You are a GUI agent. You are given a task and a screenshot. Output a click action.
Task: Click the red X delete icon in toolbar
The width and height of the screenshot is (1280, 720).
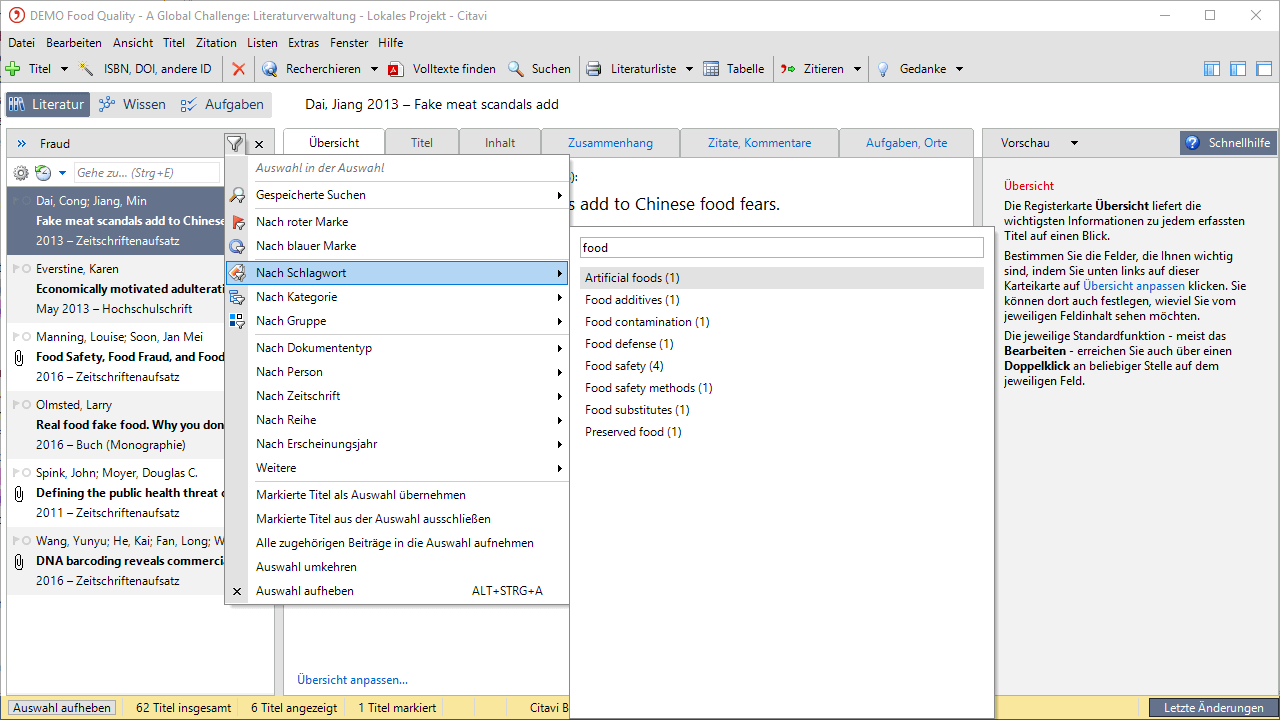(238, 69)
